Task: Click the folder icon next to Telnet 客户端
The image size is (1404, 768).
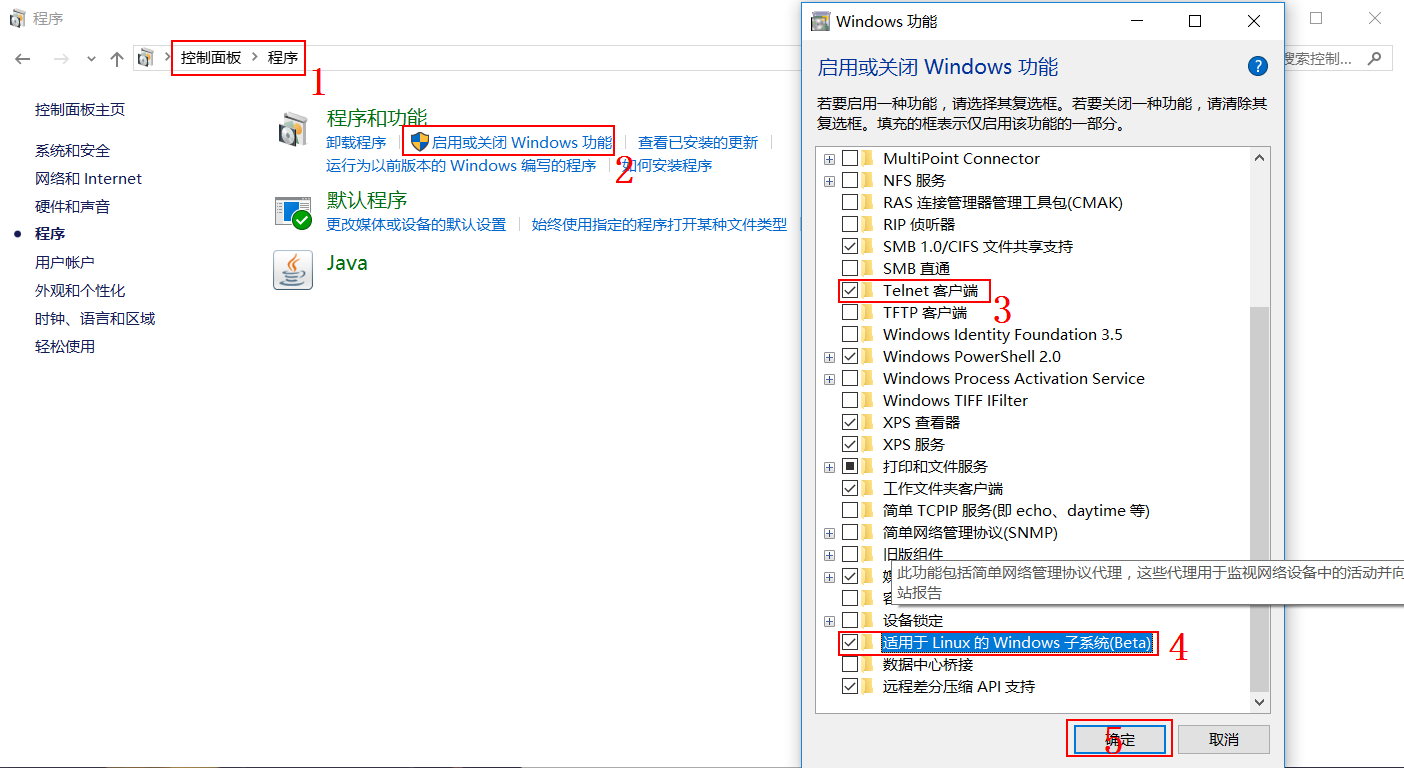Action: tap(869, 290)
